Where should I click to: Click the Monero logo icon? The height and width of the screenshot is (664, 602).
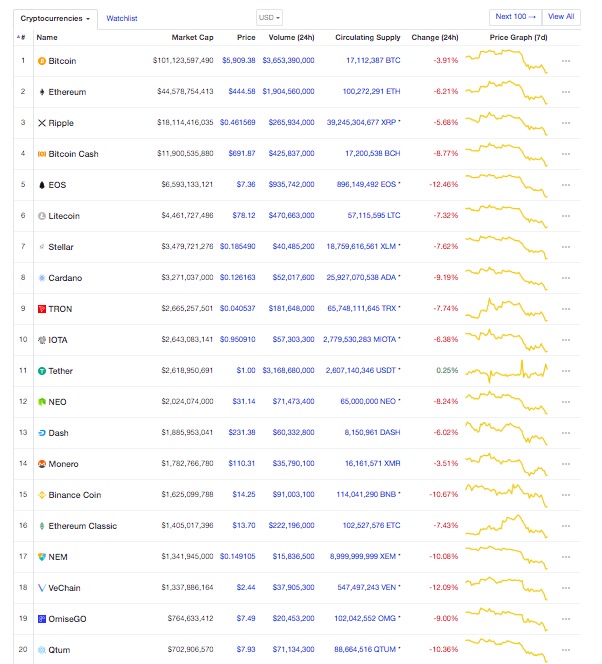(41, 464)
